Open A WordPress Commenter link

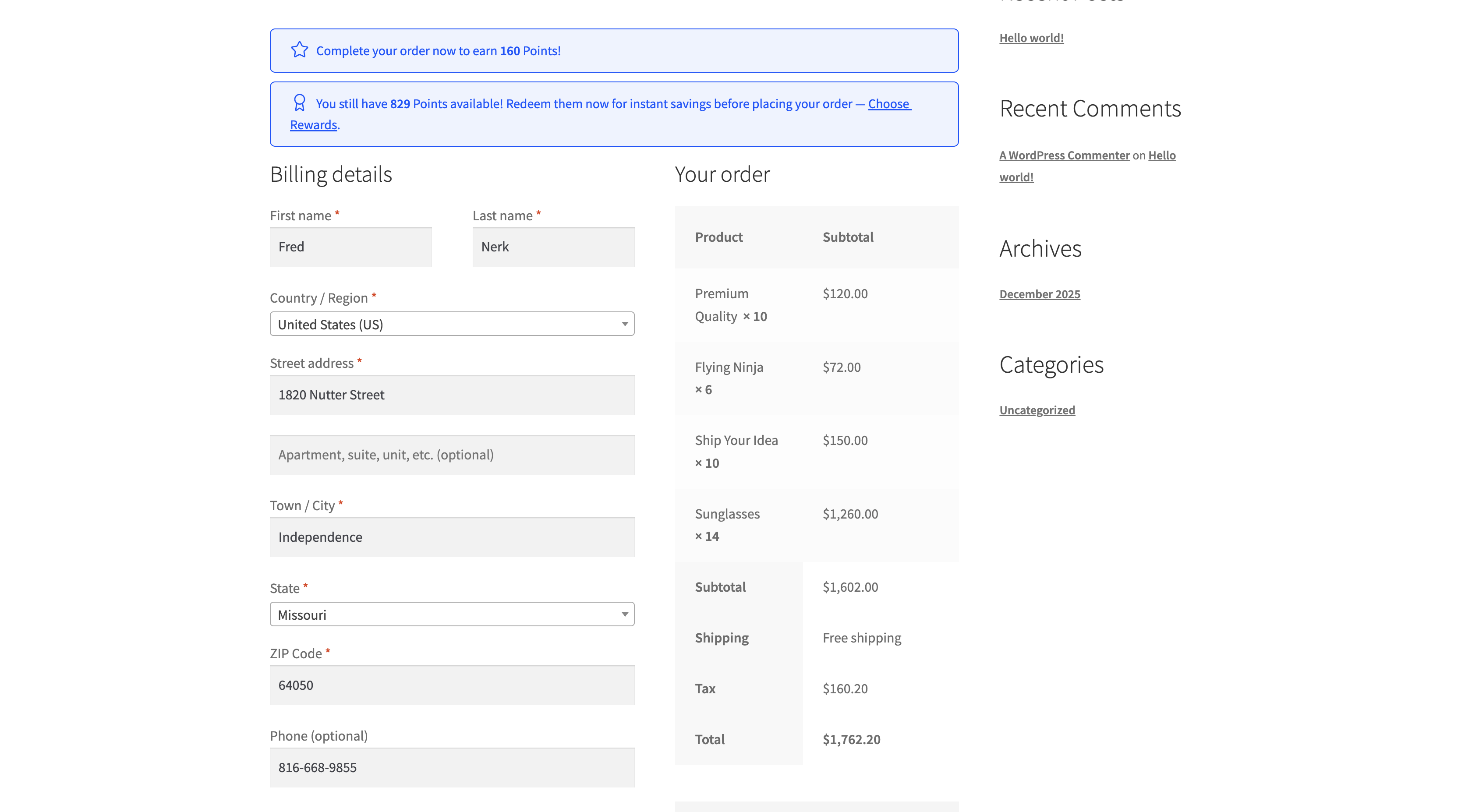coord(1064,155)
